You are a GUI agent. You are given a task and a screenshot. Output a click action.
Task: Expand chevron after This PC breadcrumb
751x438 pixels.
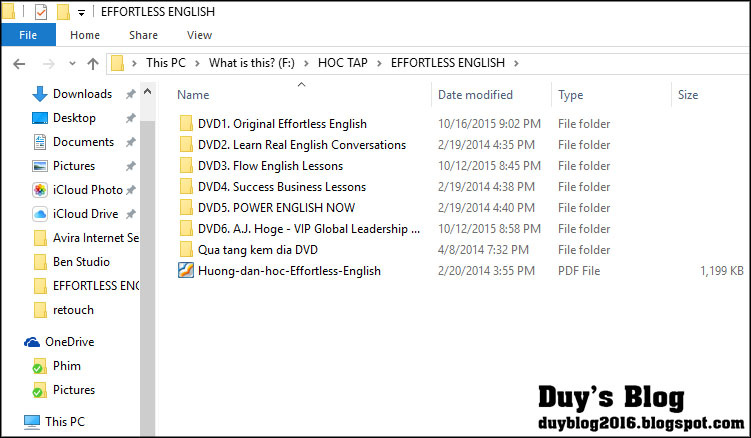[197, 63]
